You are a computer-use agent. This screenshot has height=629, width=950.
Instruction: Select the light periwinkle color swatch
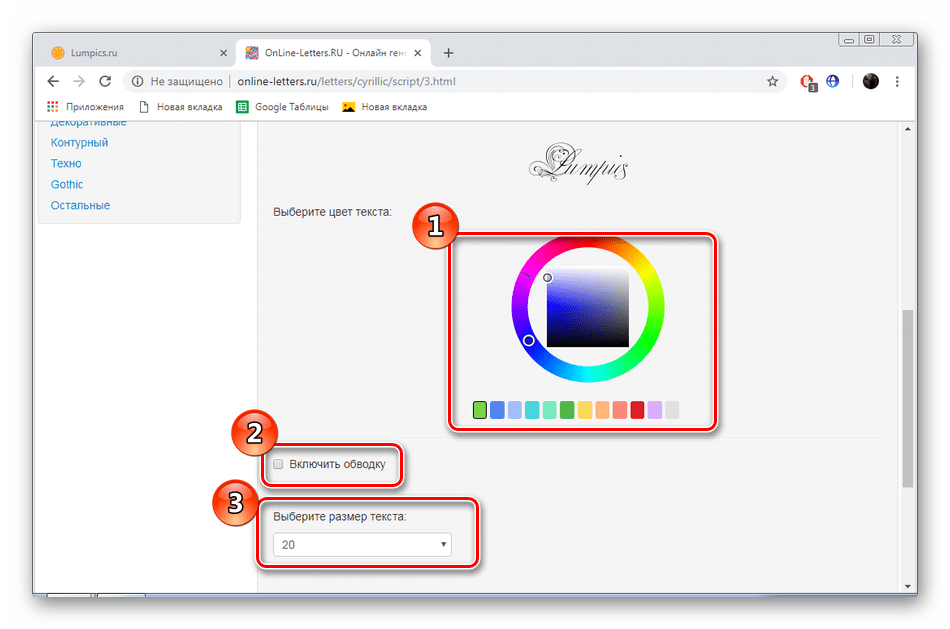tap(515, 410)
